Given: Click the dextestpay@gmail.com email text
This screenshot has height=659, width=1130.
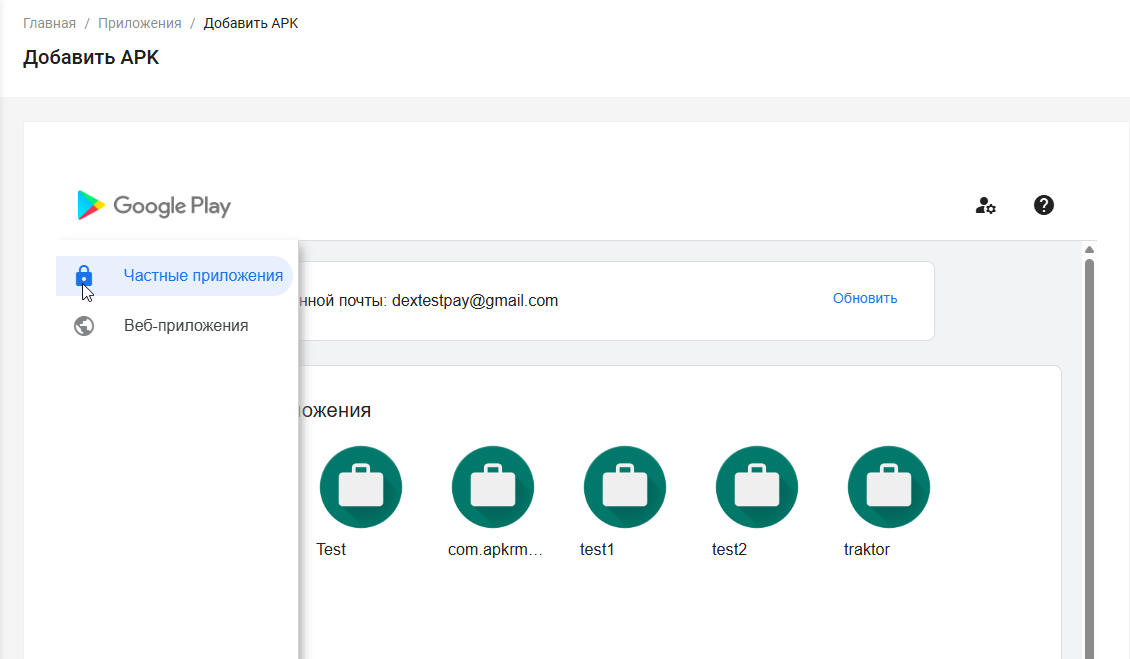Looking at the screenshot, I should click(475, 300).
